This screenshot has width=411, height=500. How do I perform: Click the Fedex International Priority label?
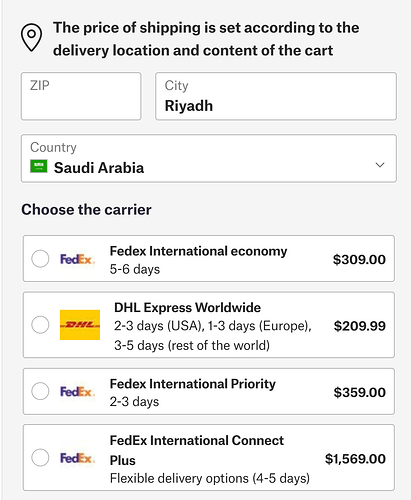(193, 384)
